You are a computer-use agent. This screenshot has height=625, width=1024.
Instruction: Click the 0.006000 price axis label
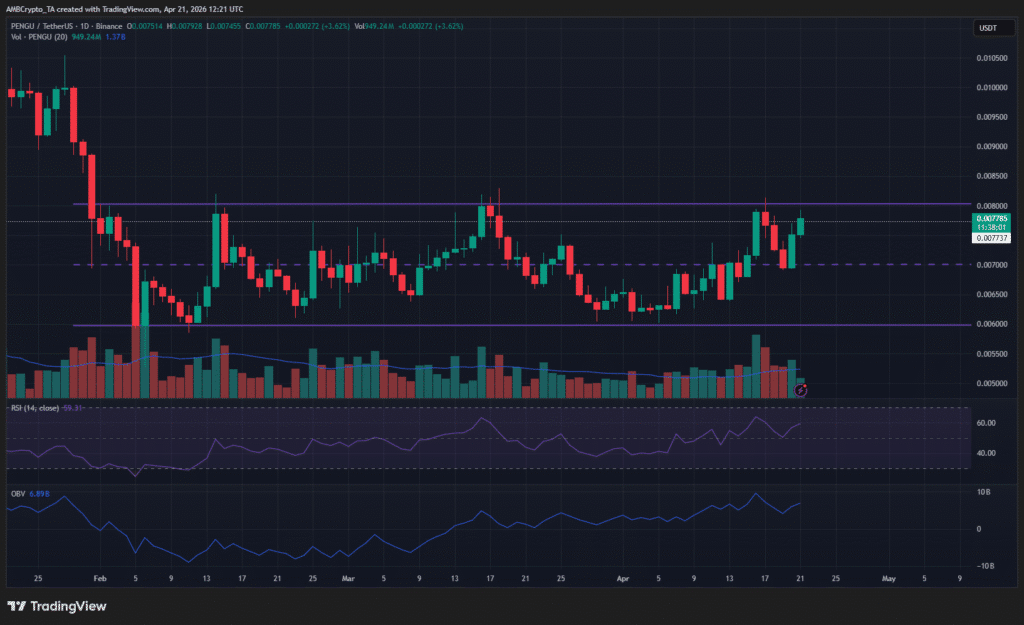[x=991, y=324]
